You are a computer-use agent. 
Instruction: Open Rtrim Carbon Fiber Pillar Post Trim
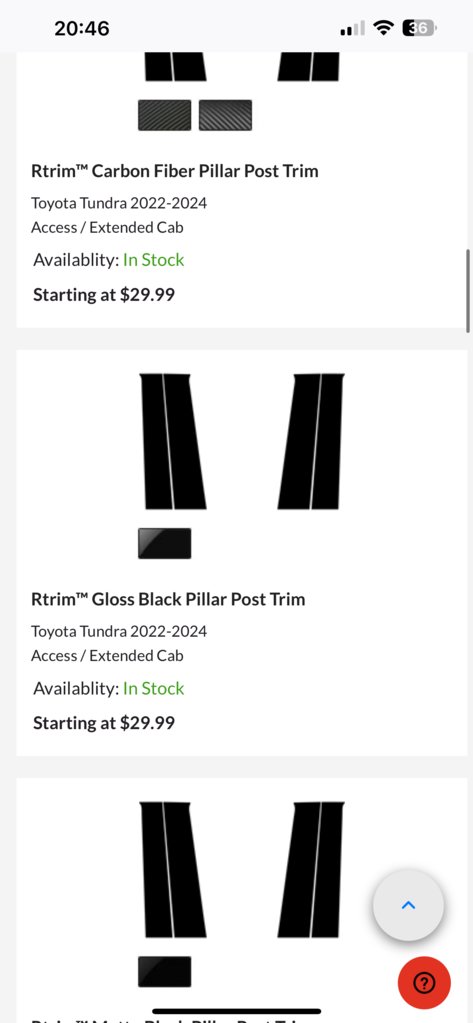175,171
